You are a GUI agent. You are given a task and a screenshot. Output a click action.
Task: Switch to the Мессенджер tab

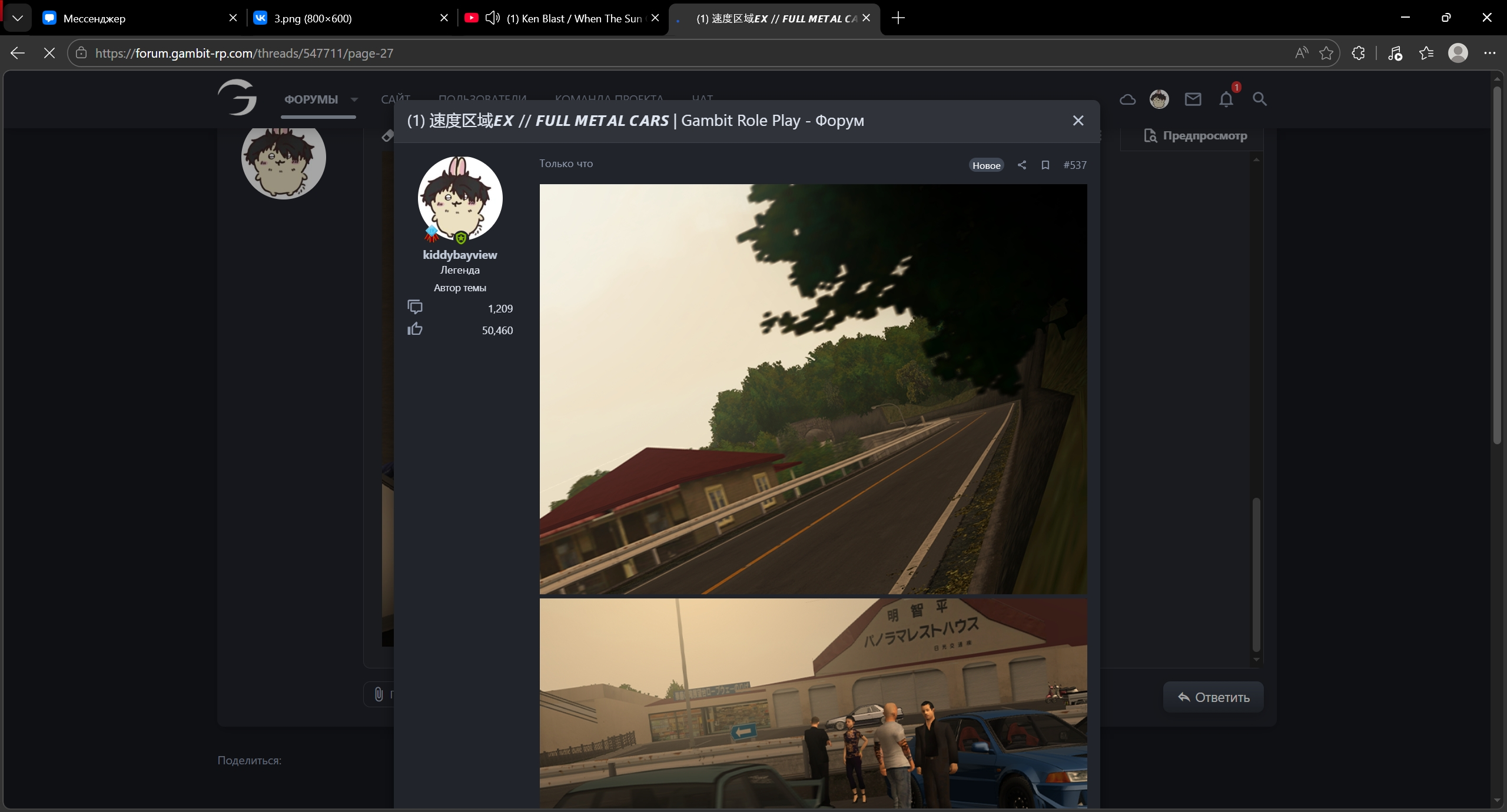pyautogui.click(x=94, y=18)
